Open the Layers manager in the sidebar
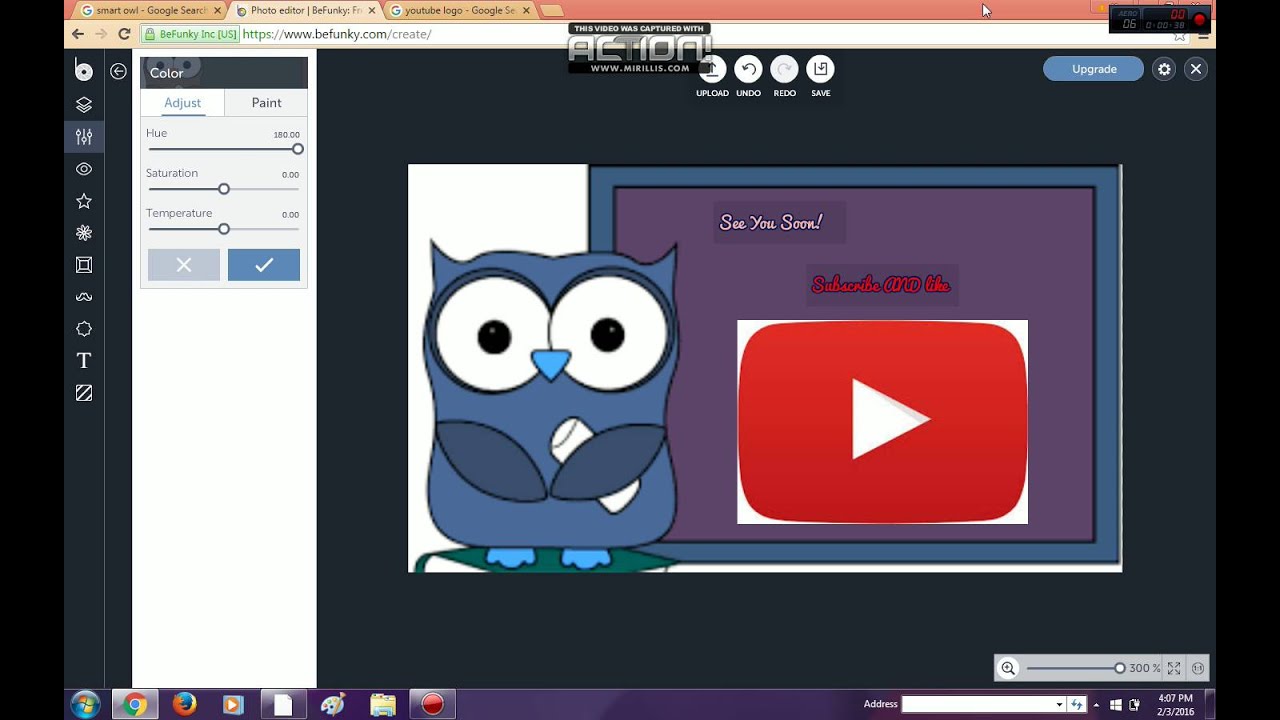The image size is (1280, 720). click(x=84, y=105)
